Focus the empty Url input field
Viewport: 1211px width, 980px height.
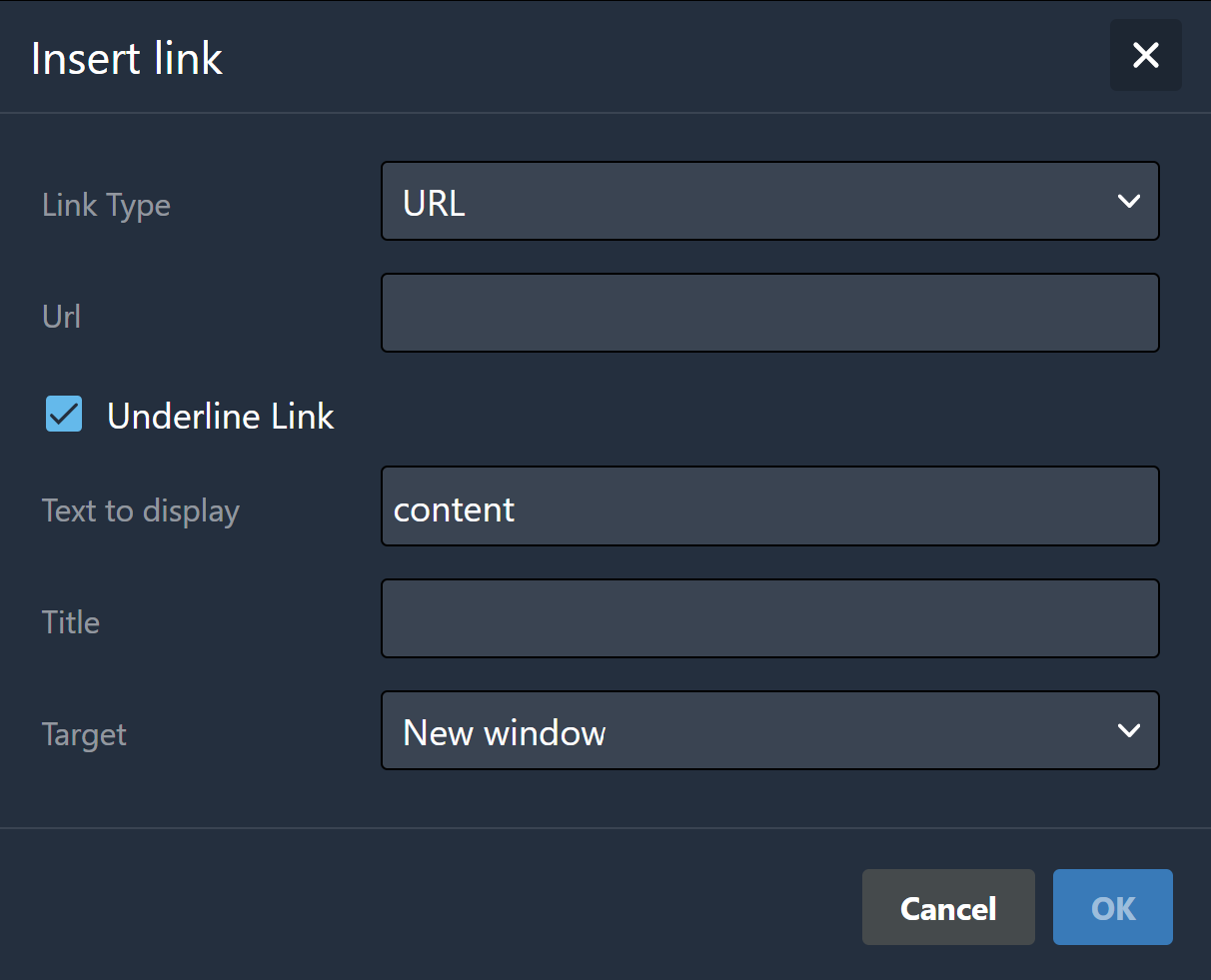769,313
